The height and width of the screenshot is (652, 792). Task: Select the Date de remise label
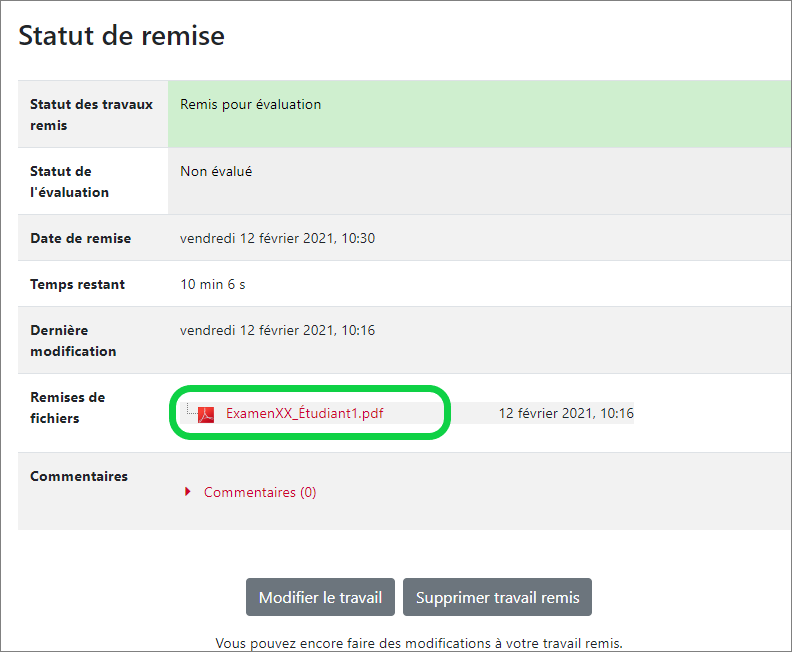[x=80, y=238]
